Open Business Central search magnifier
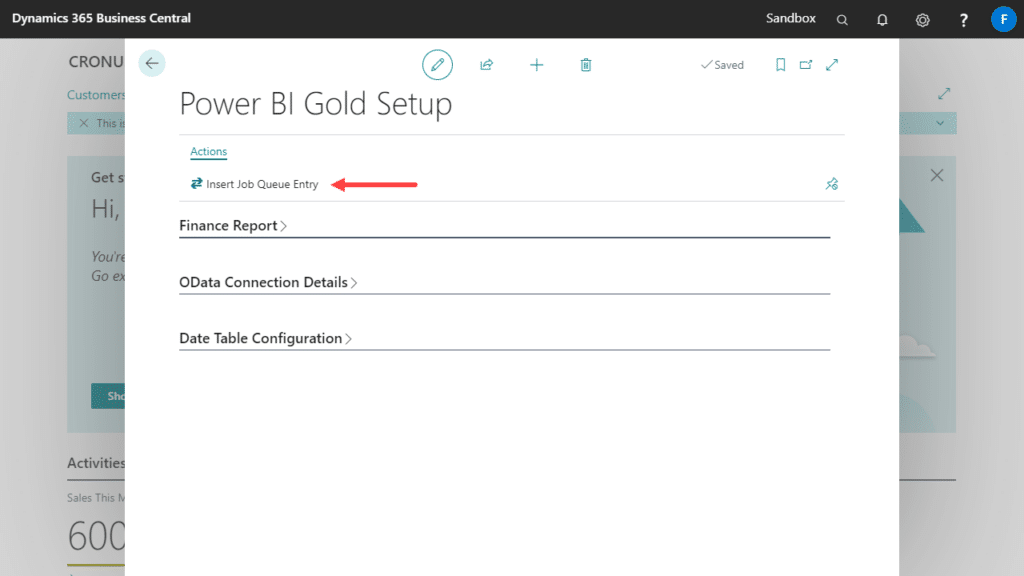The width and height of the screenshot is (1024, 576). [842, 18]
